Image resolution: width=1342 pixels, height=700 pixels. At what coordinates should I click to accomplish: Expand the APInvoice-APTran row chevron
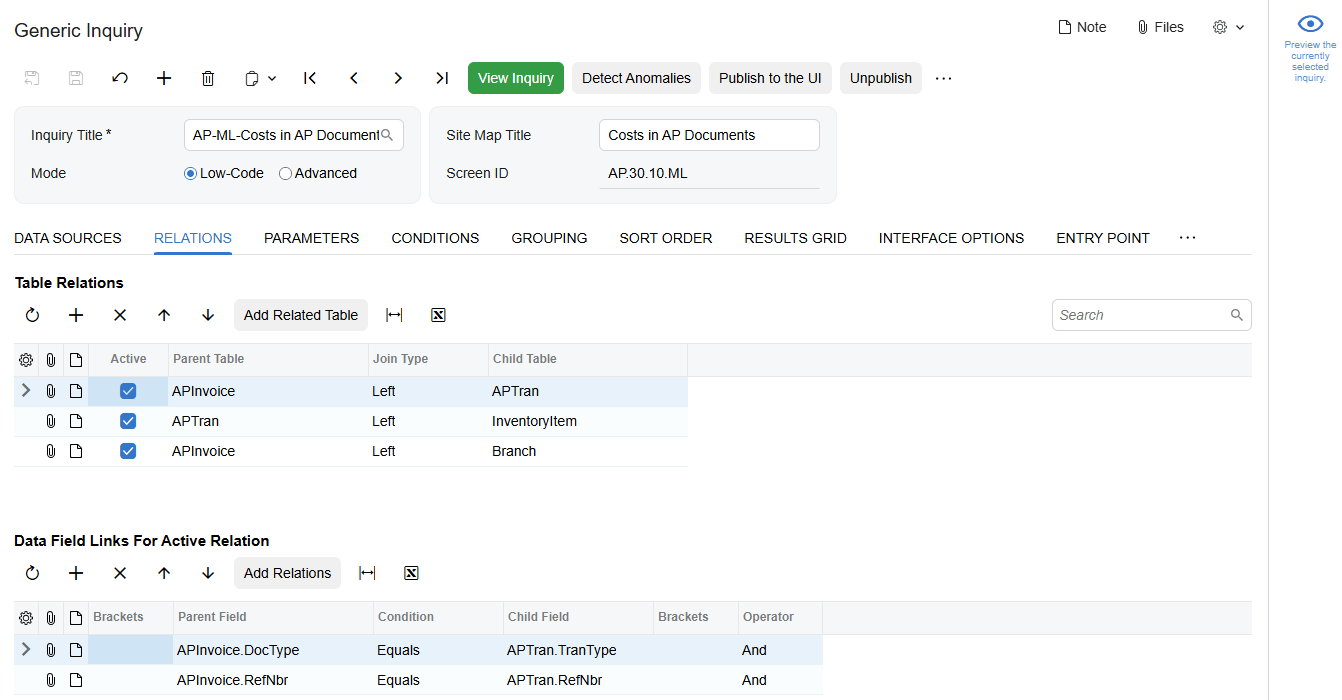tap(26, 391)
